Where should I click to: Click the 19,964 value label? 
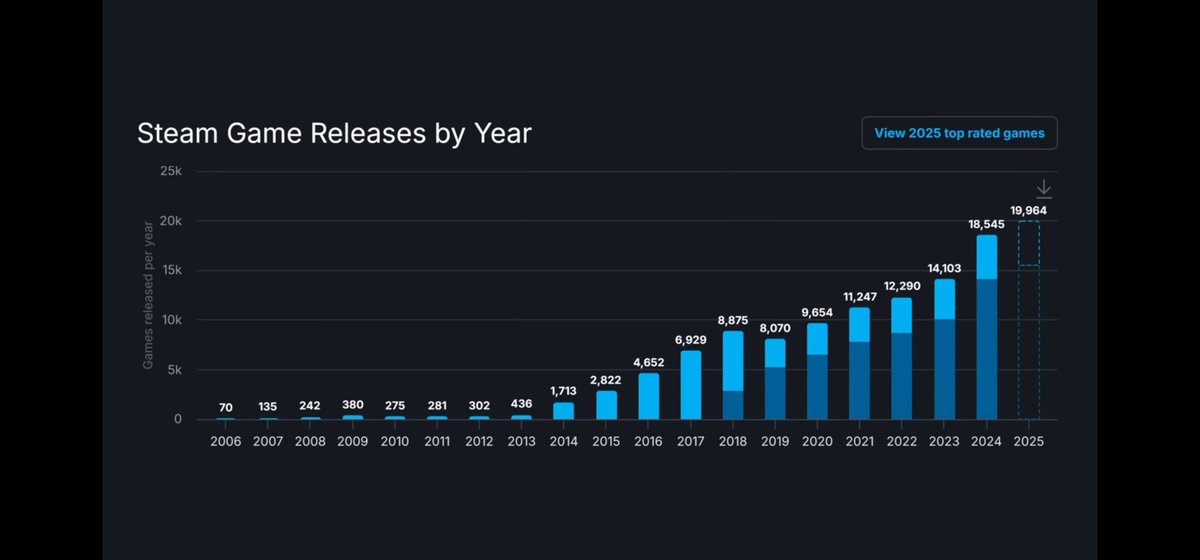pos(1029,210)
